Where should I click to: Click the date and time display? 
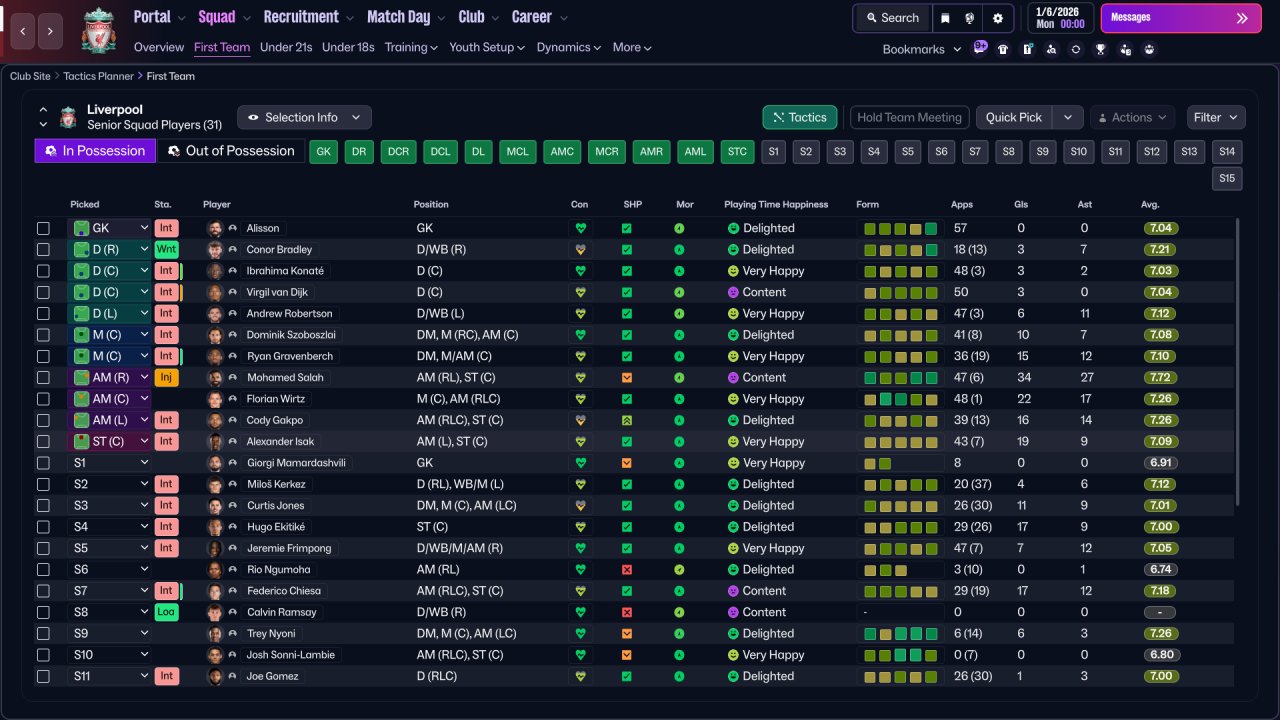click(1060, 18)
